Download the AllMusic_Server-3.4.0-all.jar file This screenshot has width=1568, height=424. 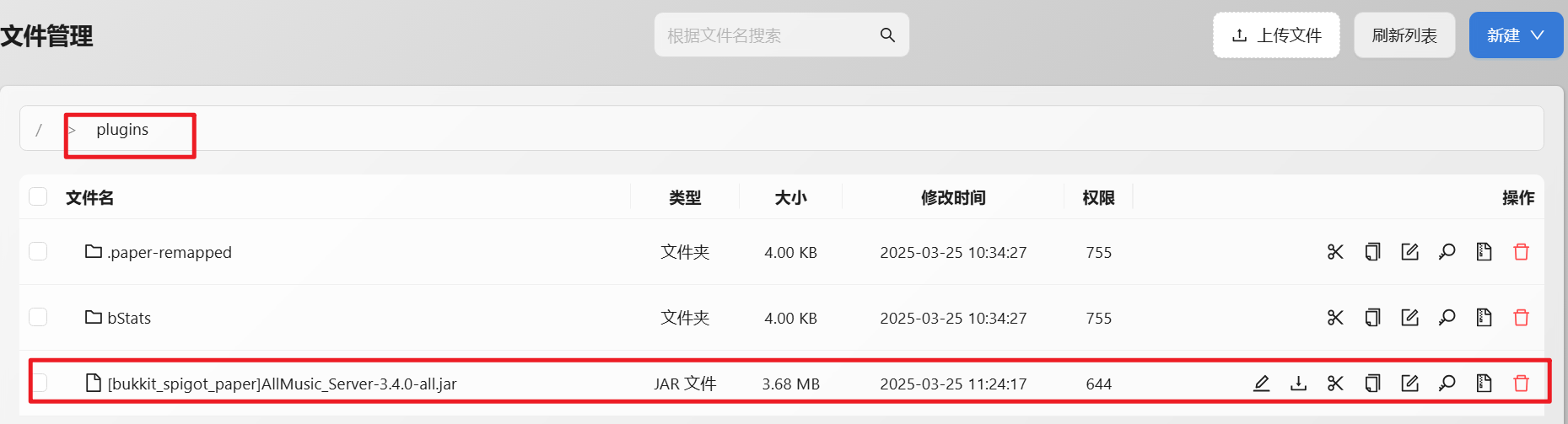pos(1298,384)
